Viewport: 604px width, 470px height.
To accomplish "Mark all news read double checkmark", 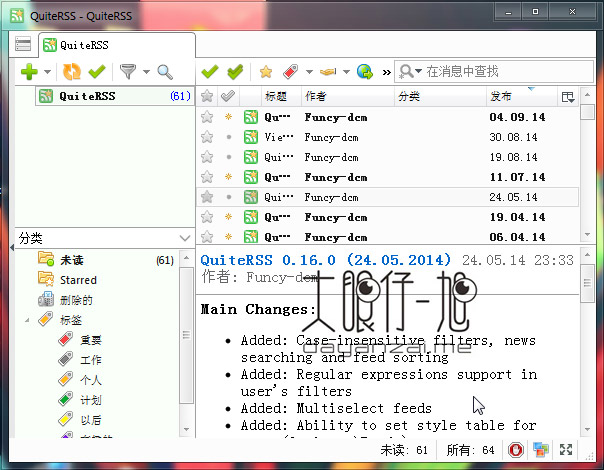I will coord(235,72).
